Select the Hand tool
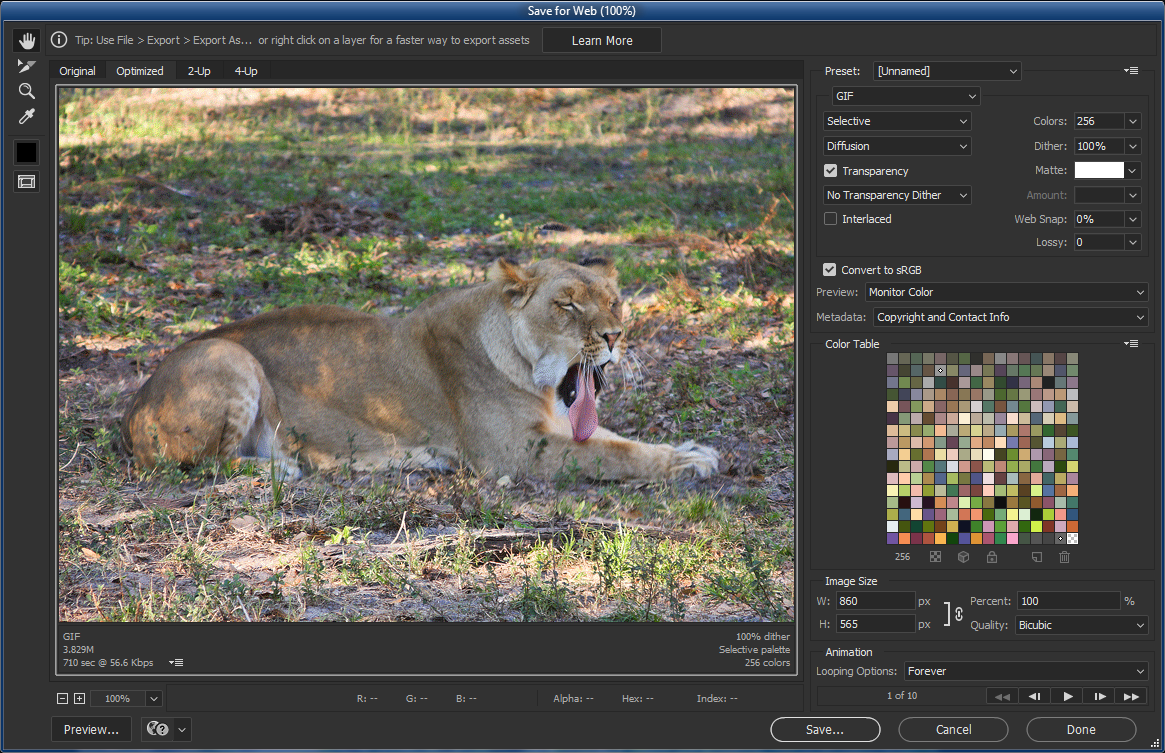Image resolution: width=1165 pixels, height=753 pixels. (26, 40)
